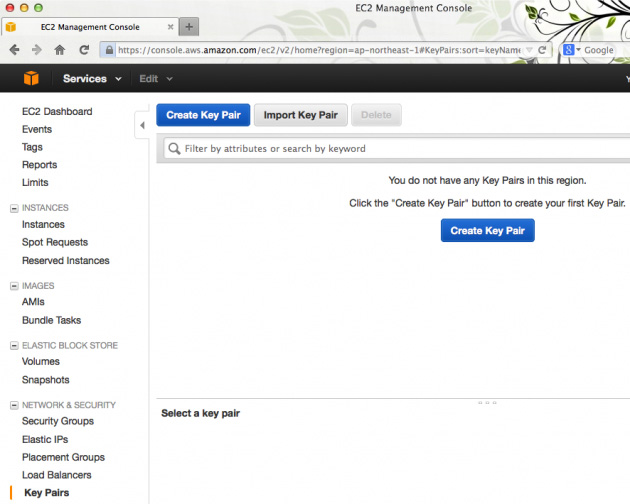Close the EC2 Management Console tab
This screenshot has width=630, height=504.
click(x=170, y=27)
